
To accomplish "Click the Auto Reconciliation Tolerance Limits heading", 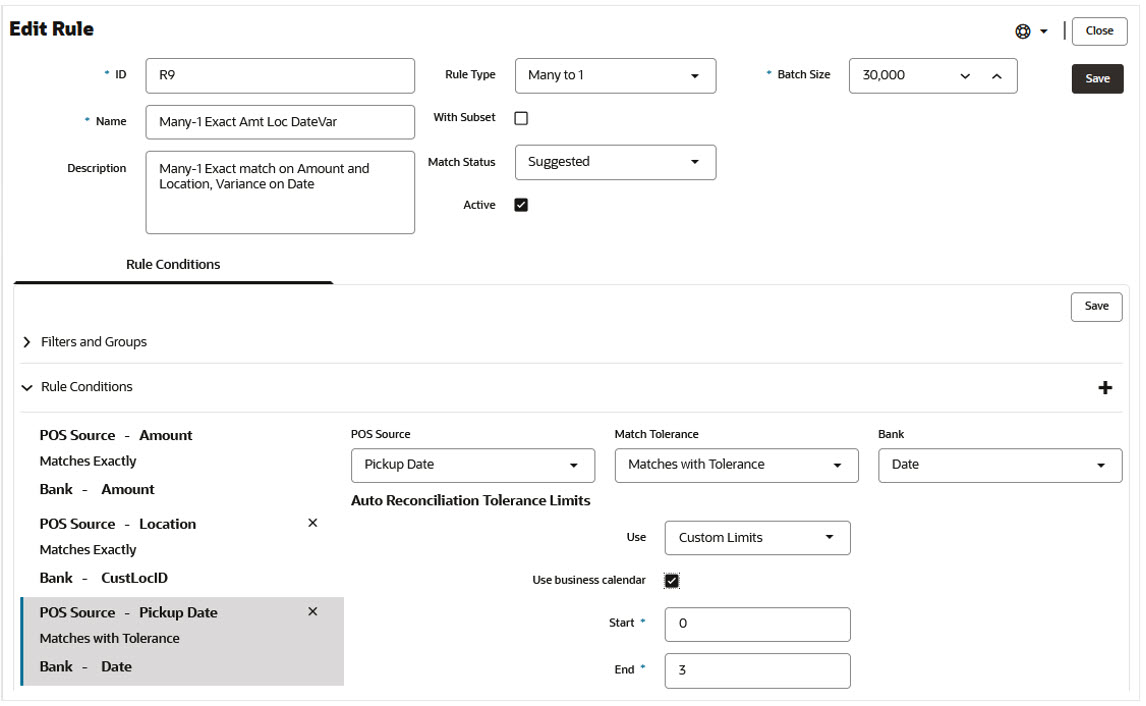I will (x=471, y=501).
